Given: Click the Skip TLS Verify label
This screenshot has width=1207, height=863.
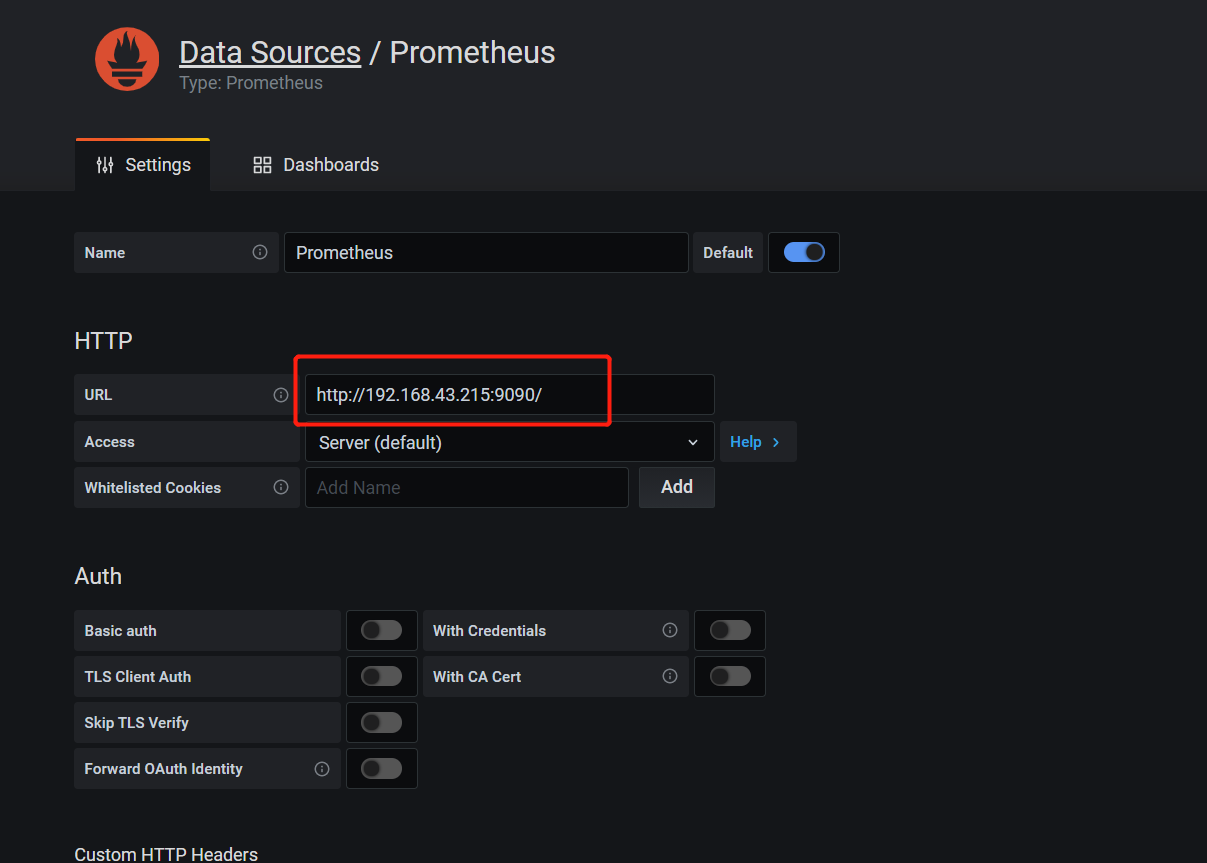Looking at the screenshot, I should tap(137, 723).
